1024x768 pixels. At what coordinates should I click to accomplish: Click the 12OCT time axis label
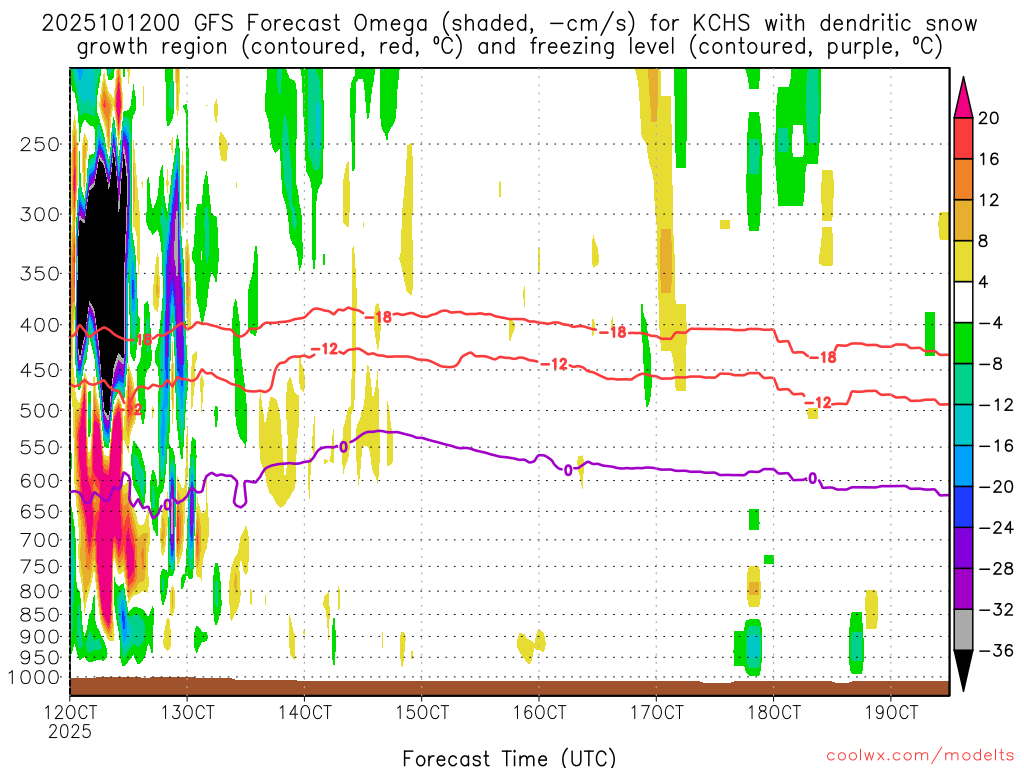click(70, 712)
